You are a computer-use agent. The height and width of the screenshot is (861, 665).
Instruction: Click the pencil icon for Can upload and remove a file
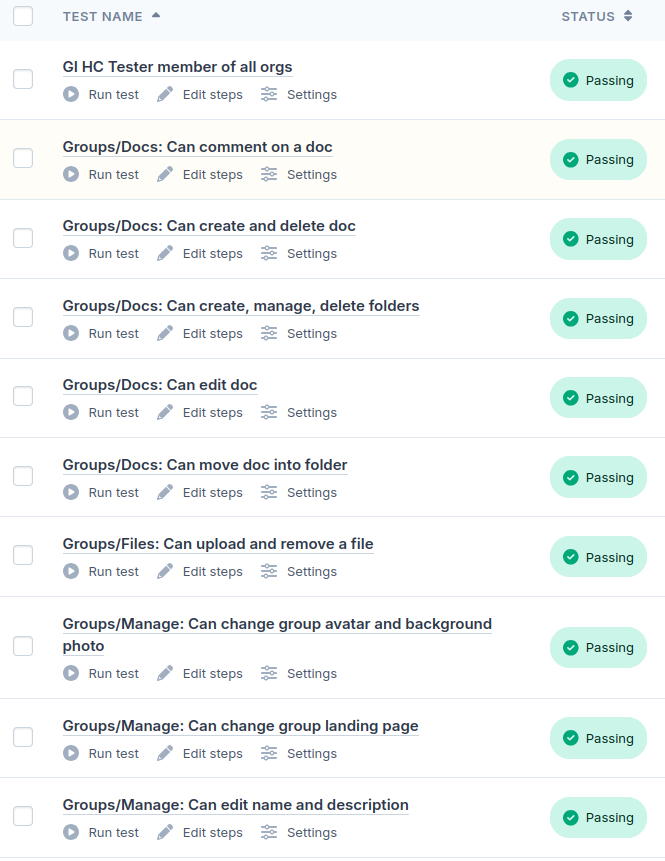click(x=165, y=571)
